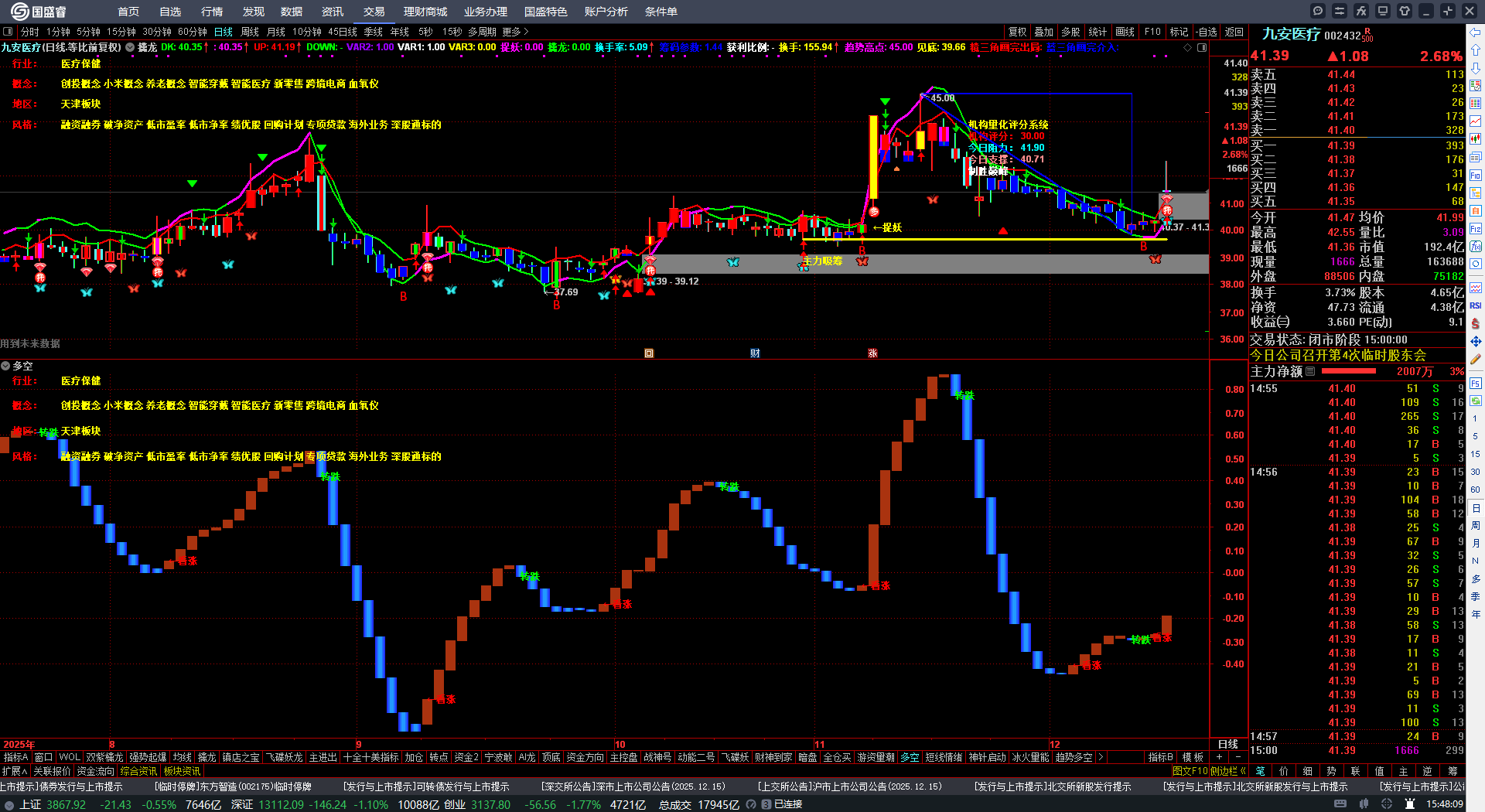1485x812 pixels.
Task: Open the skin theme shirt icon
Action: coord(1405,11)
